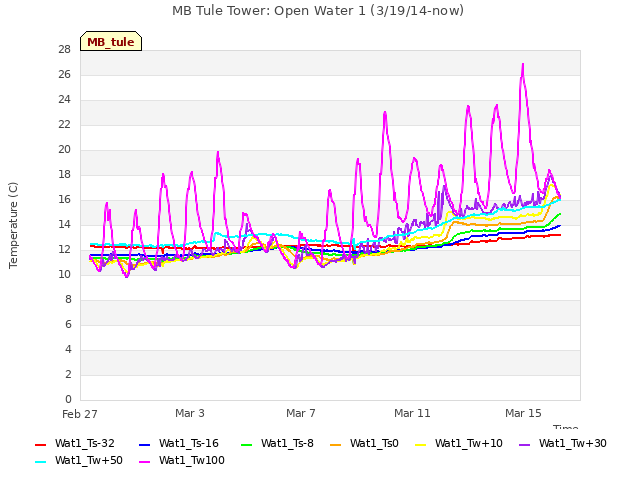Click the Mar 7 x-axis label
Image resolution: width=640 pixels, height=480 pixels.
pos(301,413)
